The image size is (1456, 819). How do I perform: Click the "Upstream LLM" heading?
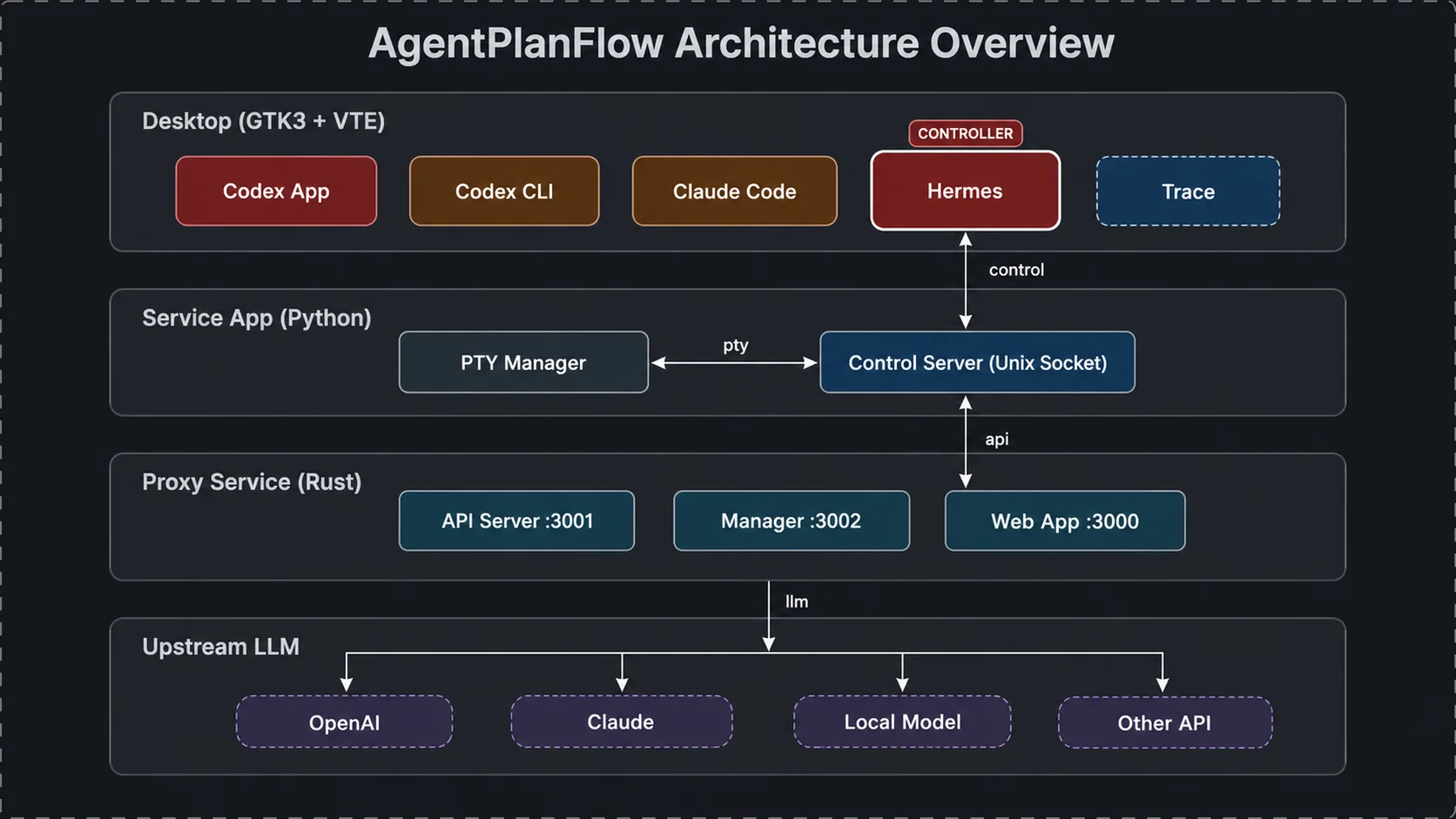pyautogui.click(x=220, y=647)
